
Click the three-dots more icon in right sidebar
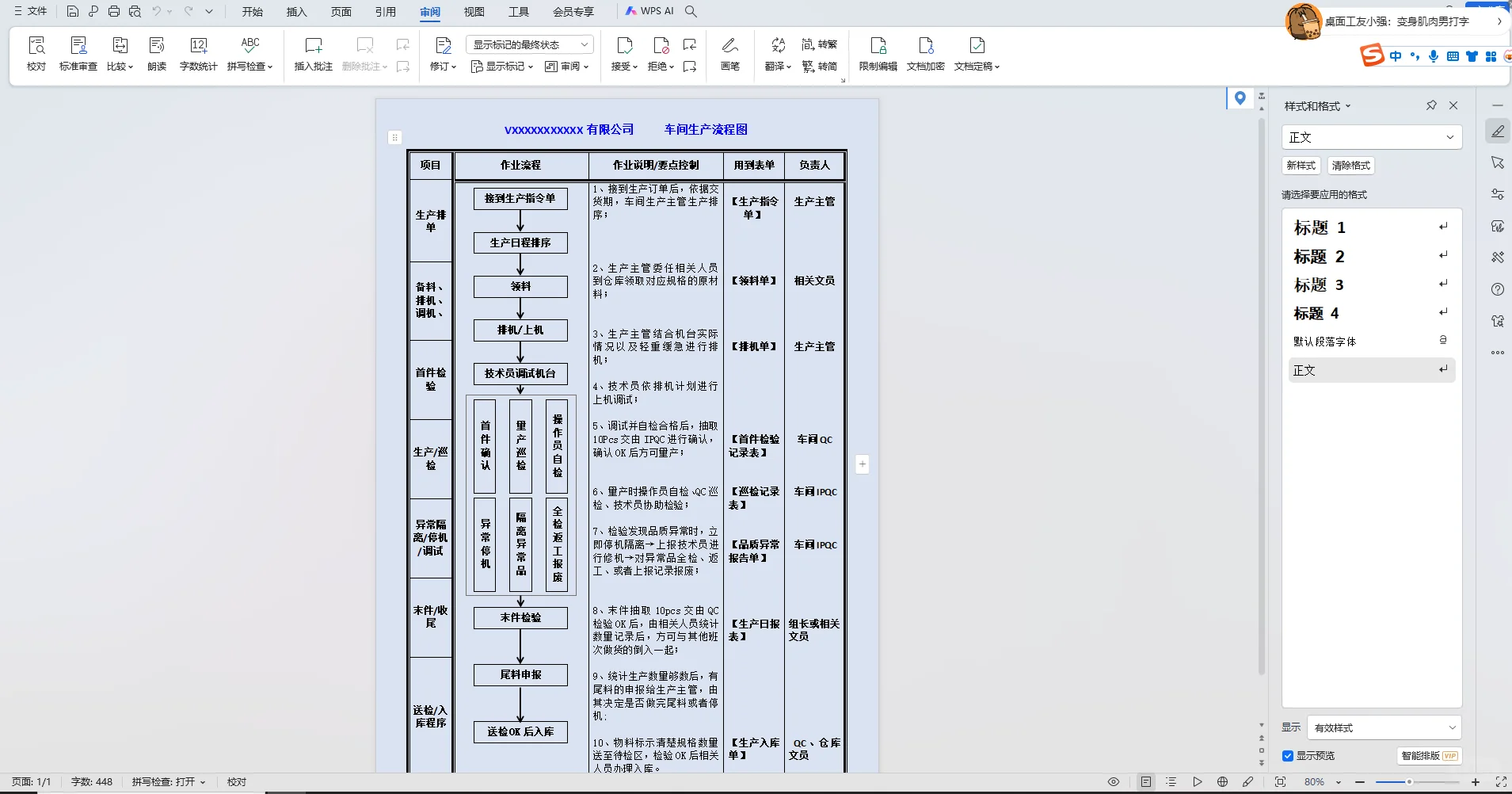click(1498, 353)
